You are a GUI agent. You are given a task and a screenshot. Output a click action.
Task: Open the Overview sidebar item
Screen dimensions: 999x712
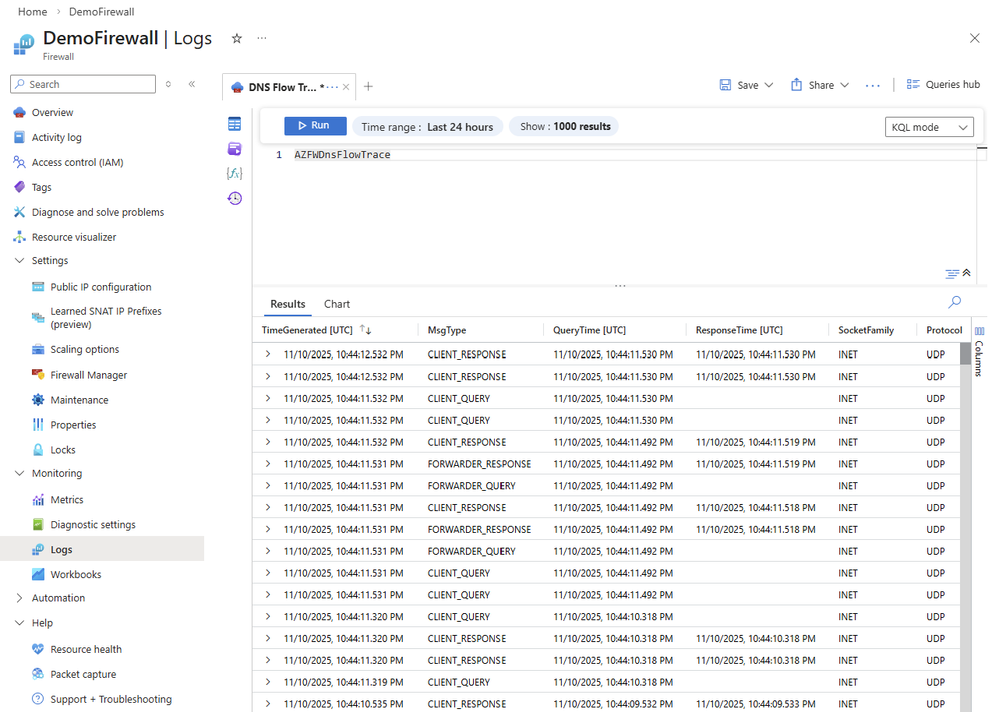52,113
